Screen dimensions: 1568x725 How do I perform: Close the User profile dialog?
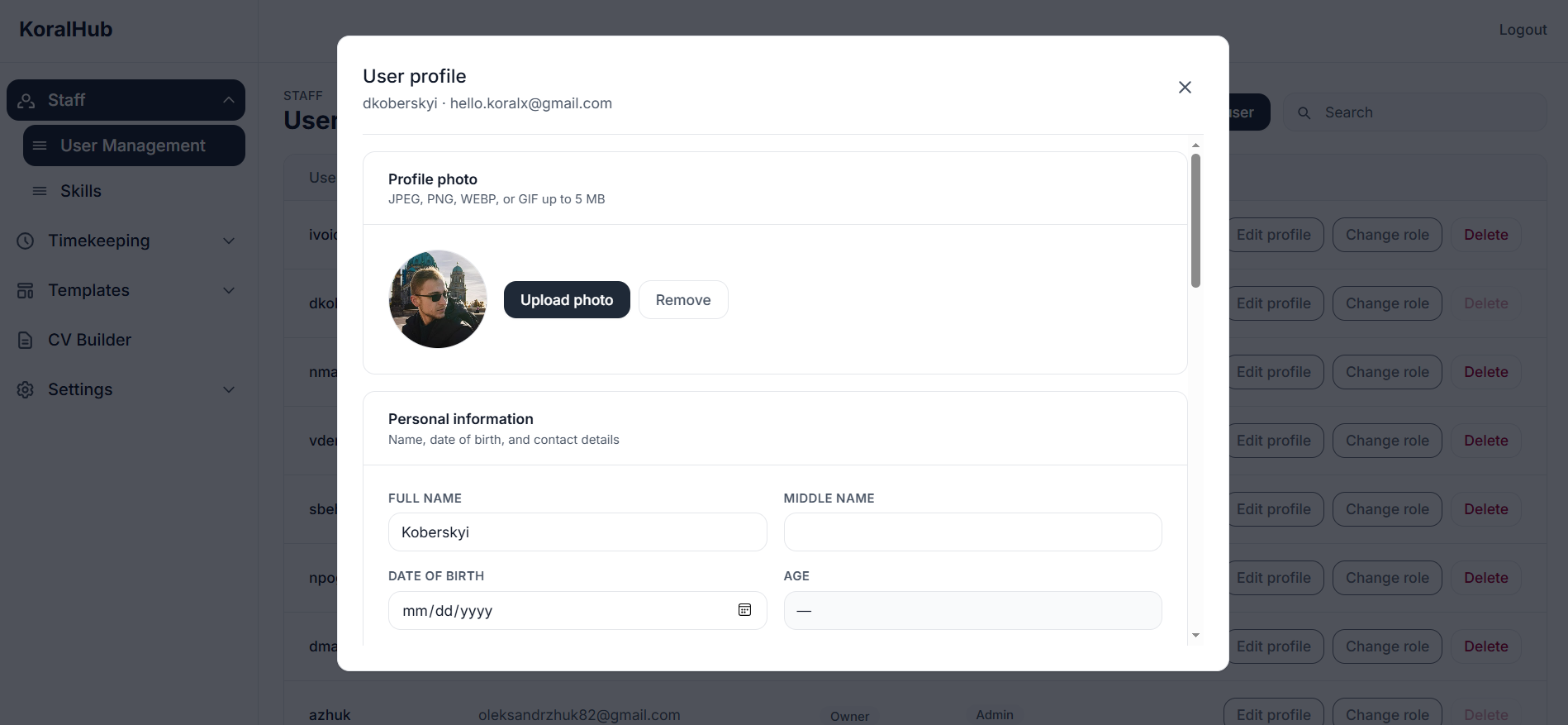click(x=1185, y=87)
